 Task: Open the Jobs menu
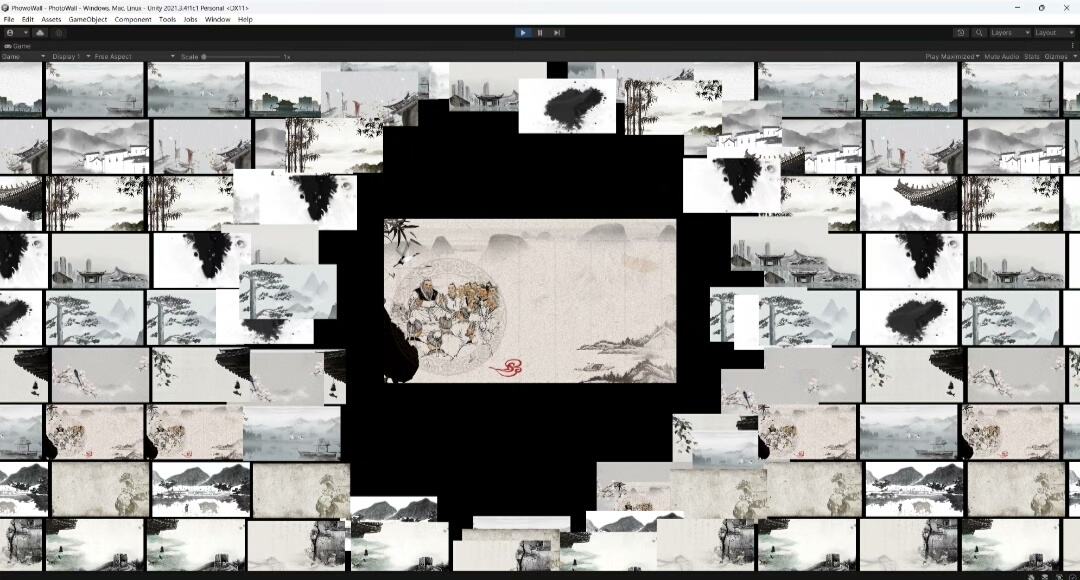tap(190, 19)
